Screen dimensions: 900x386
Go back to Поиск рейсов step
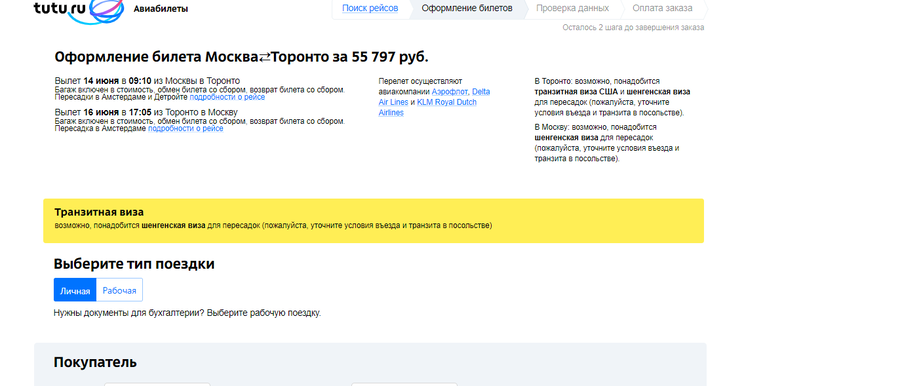click(370, 9)
